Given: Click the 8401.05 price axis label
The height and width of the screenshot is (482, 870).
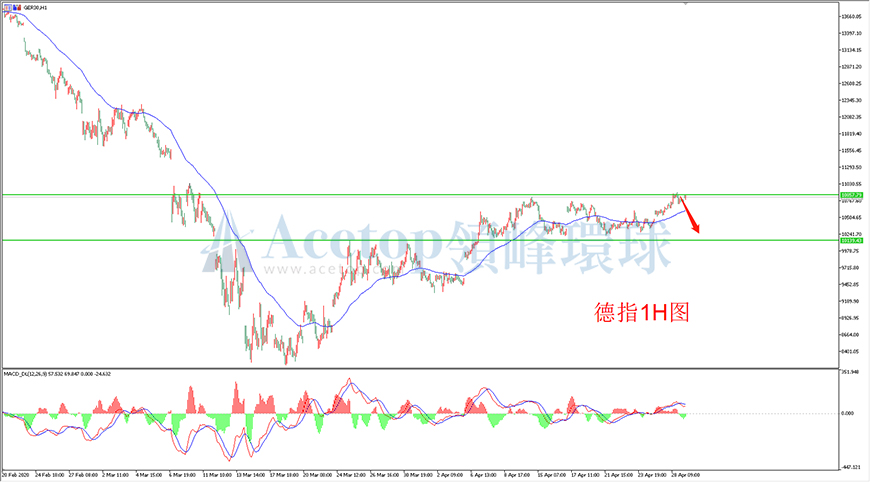Looking at the screenshot, I should [x=851, y=352].
